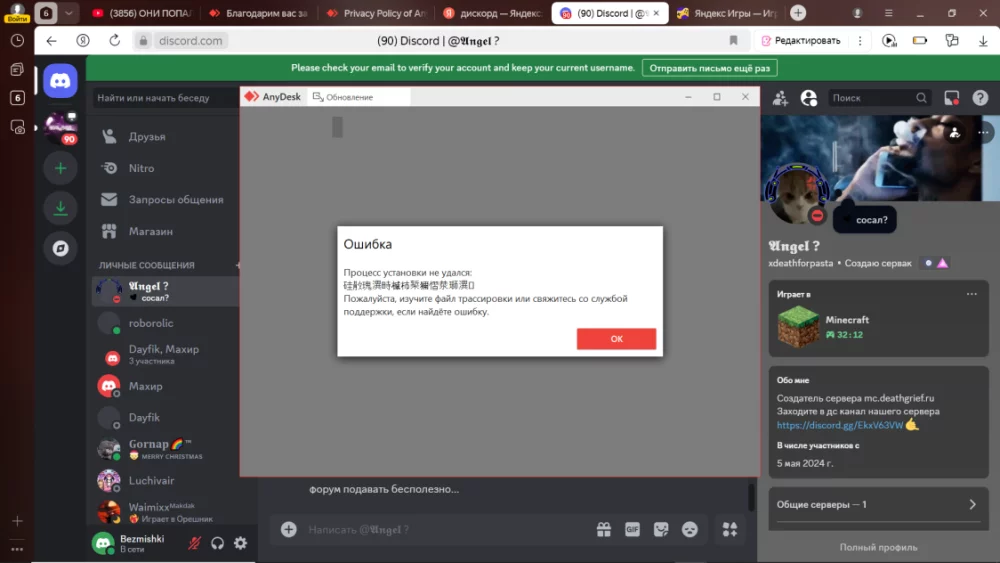Click Отправить письмо ещё раз button

(x=710, y=68)
